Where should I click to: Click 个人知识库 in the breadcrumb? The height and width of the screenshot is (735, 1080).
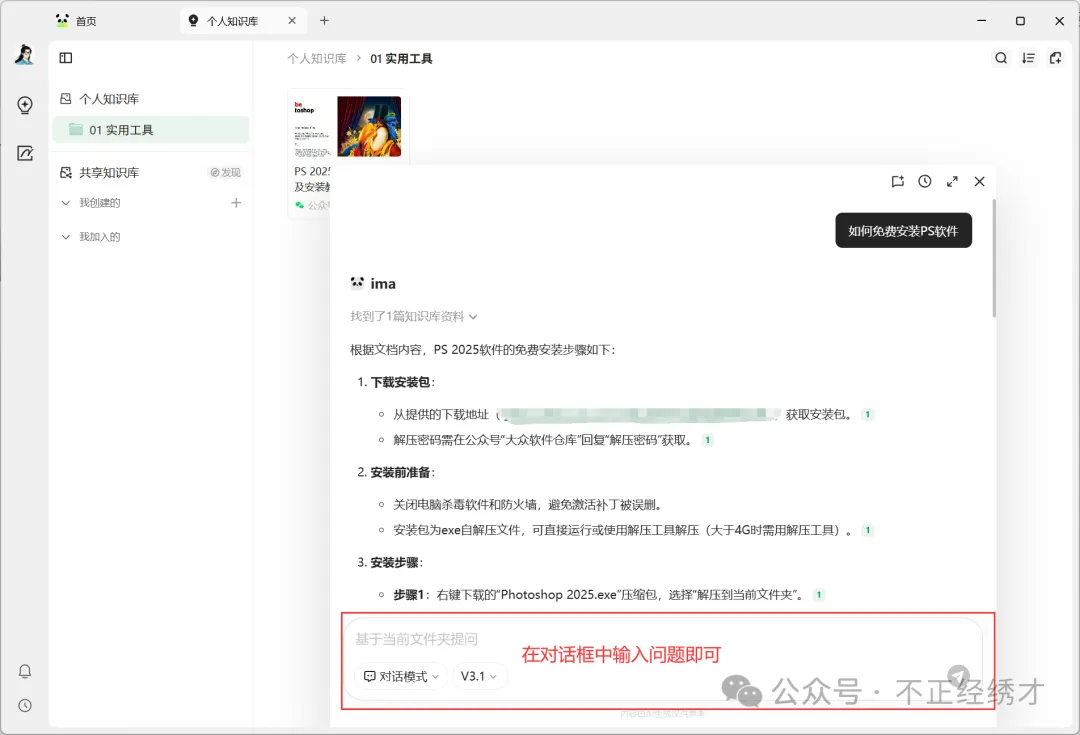click(317, 59)
